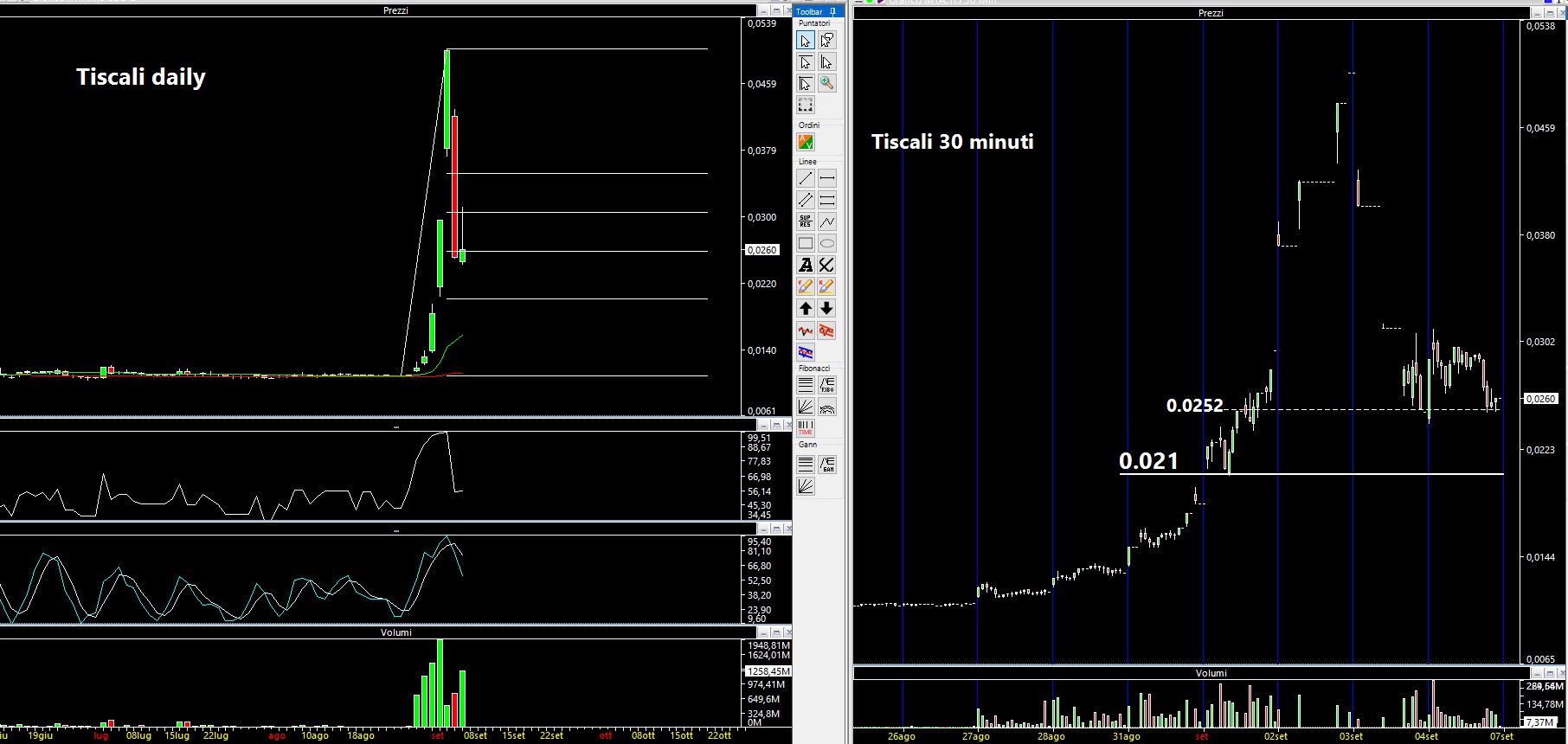Maximize the first indicator sub-panel
The width and height of the screenshot is (1568, 744).
tap(776, 425)
